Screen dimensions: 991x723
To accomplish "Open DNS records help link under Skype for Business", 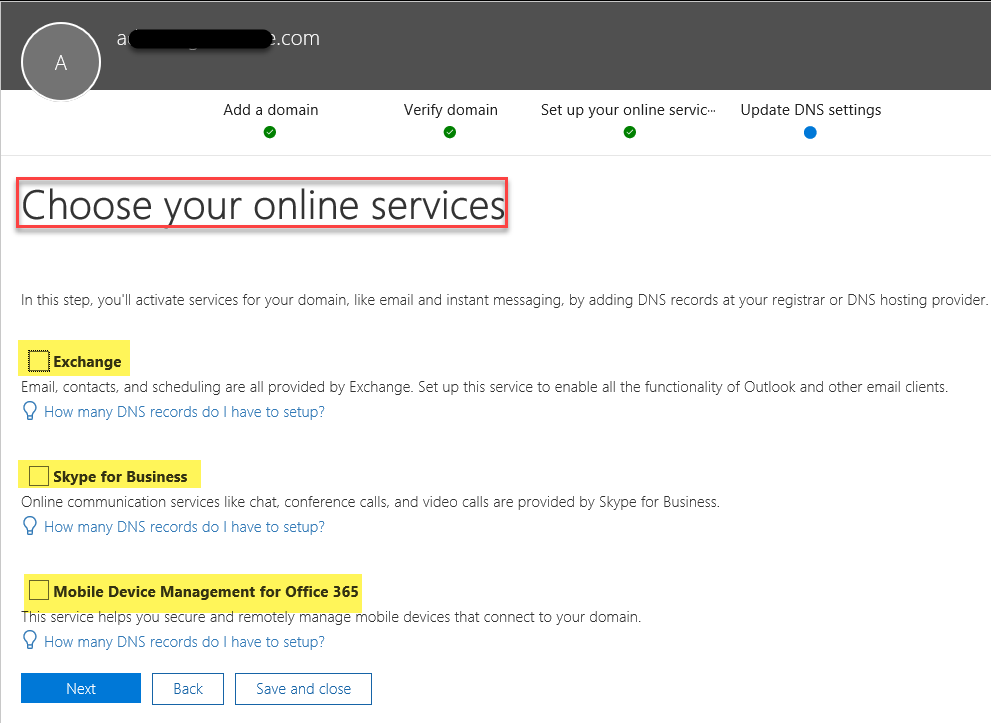I will pos(184,527).
